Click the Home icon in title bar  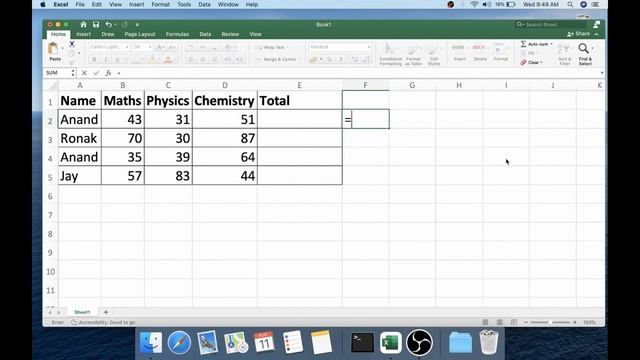coord(83,24)
